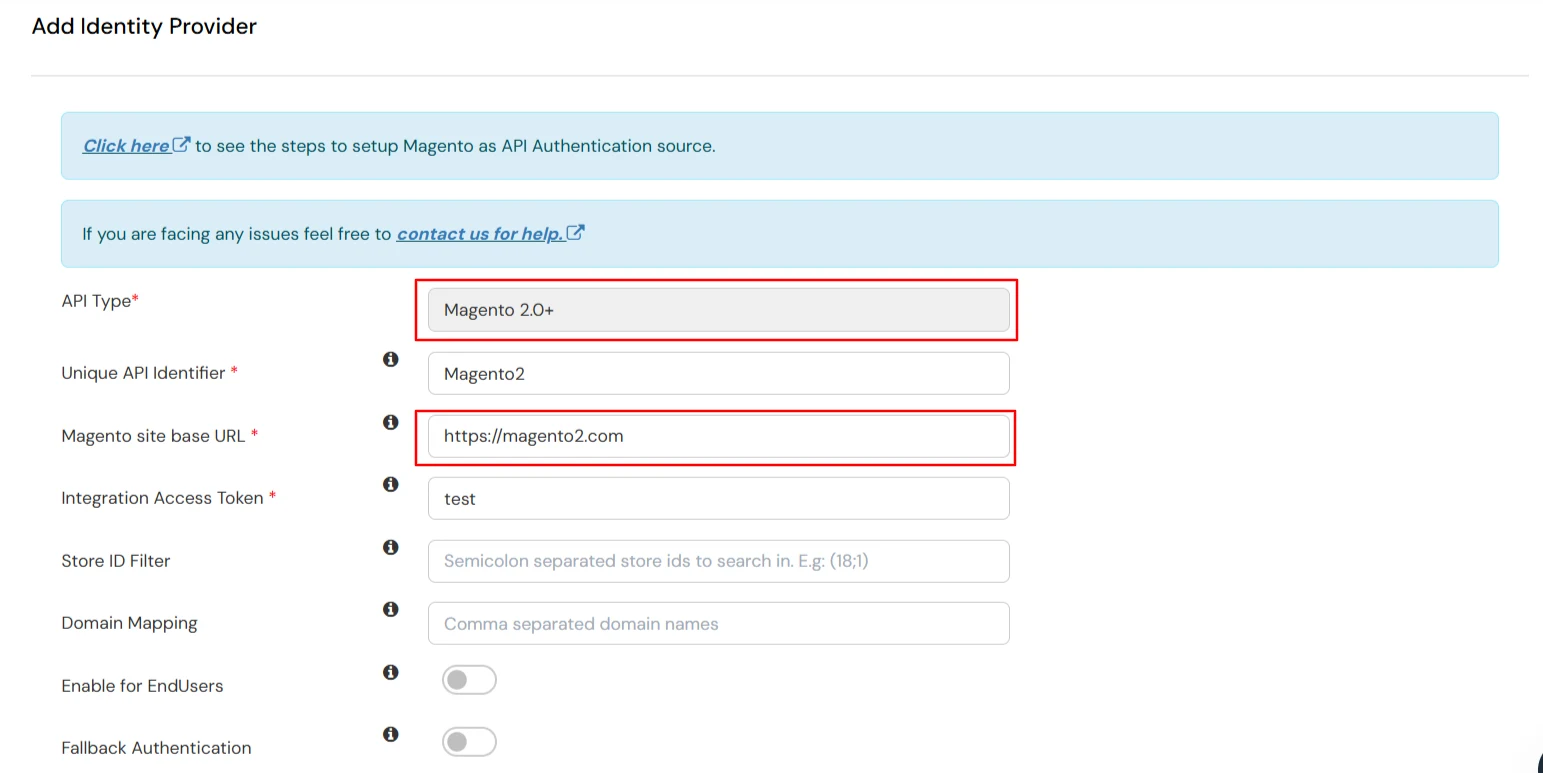The width and height of the screenshot is (1543, 773).
Task: Click the Store ID Filter input
Action: pyautogui.click(x=717, y=561)
